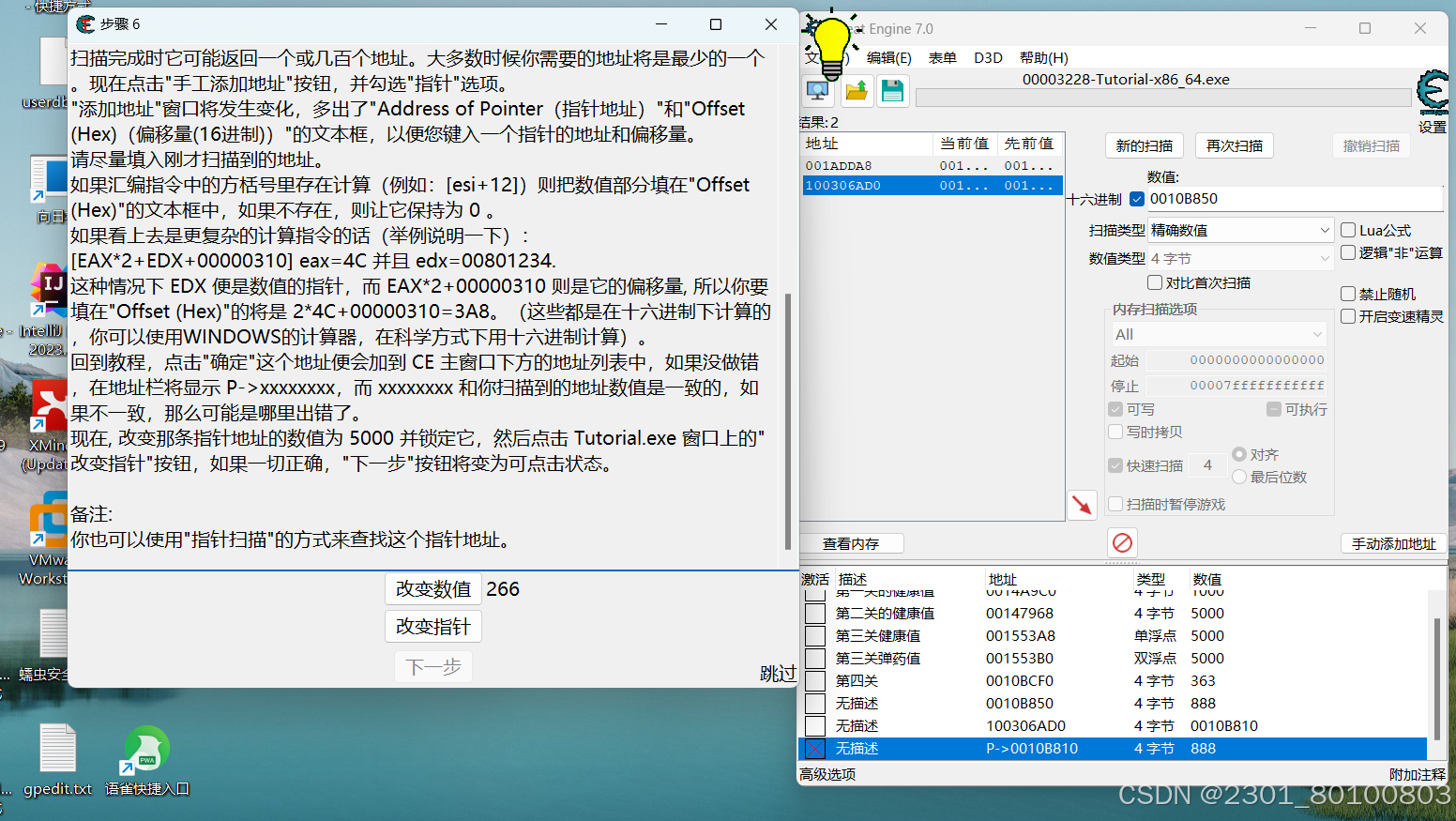The height and width of the screenshot is (821, 1456).
Task: Click the tutorial window's title bar icon
Action: tap(86, 24)
